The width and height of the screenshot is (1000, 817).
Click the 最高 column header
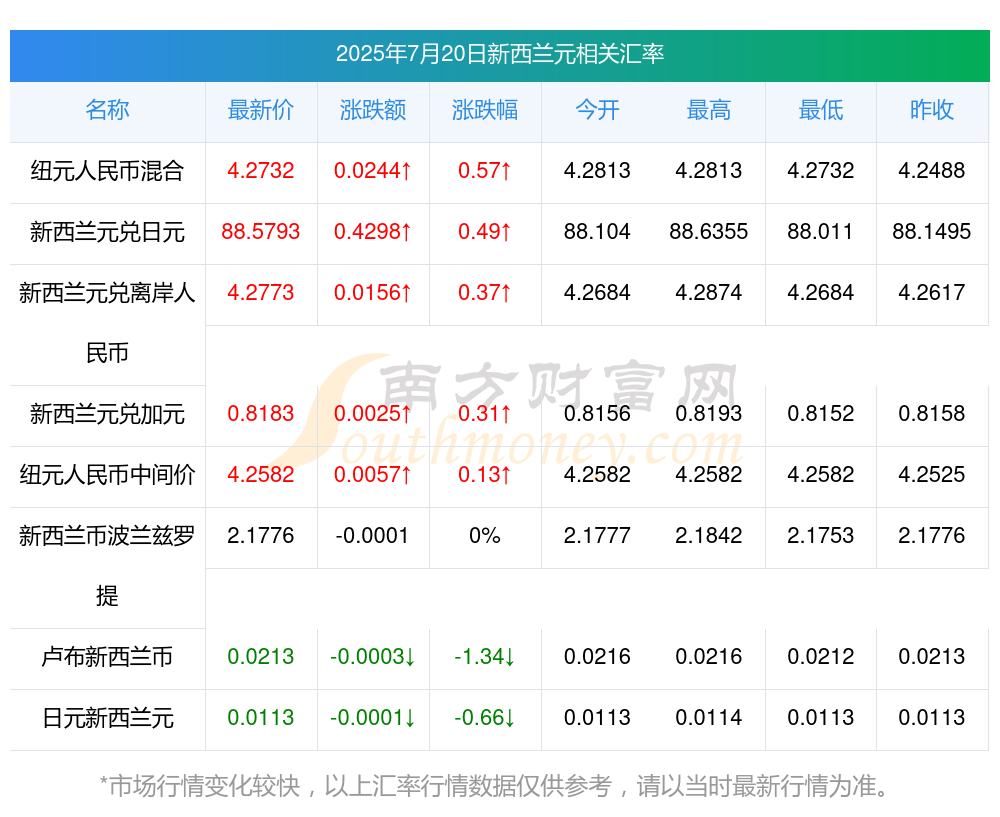pyautogui.click(x=709, y=110)
